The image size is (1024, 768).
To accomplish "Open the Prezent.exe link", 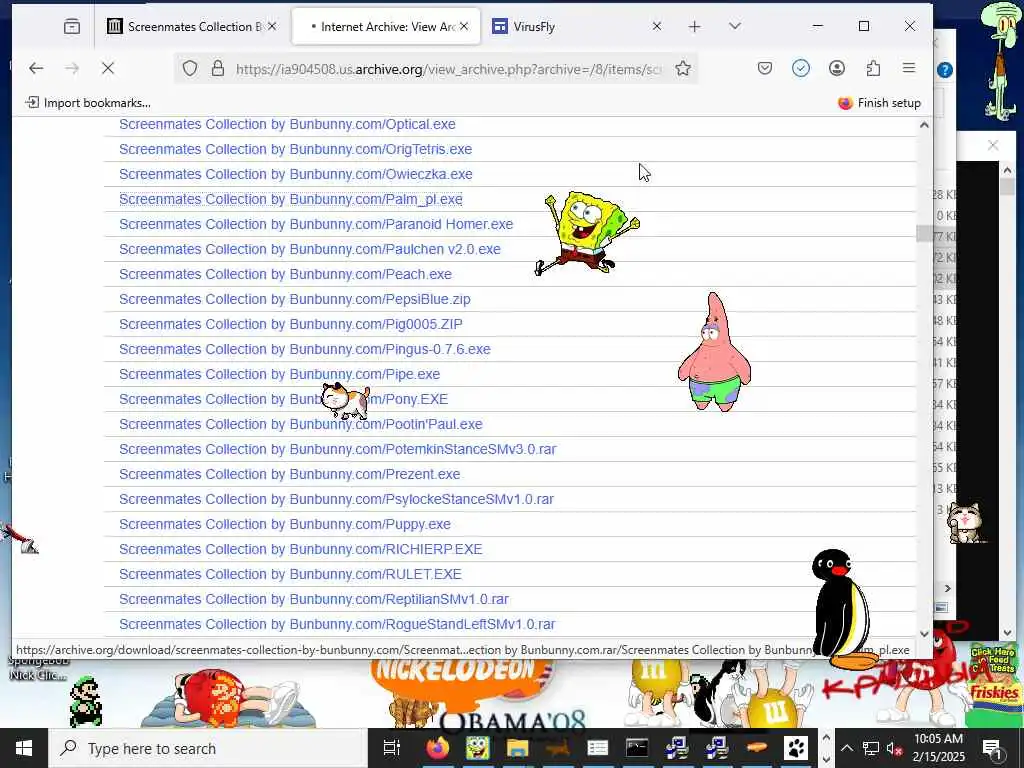I will [289, 474].
